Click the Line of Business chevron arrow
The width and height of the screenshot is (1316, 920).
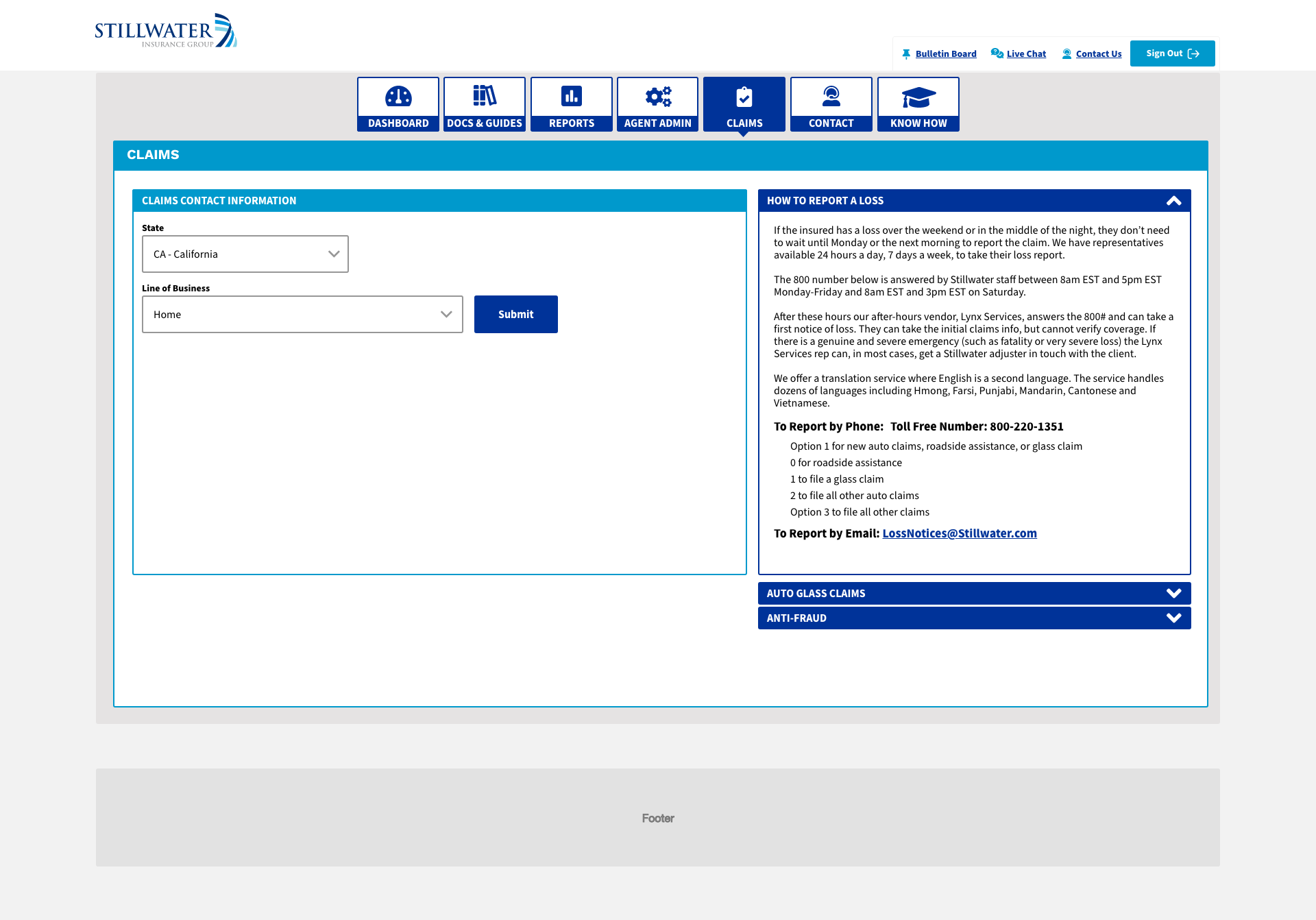click(446, 315)
